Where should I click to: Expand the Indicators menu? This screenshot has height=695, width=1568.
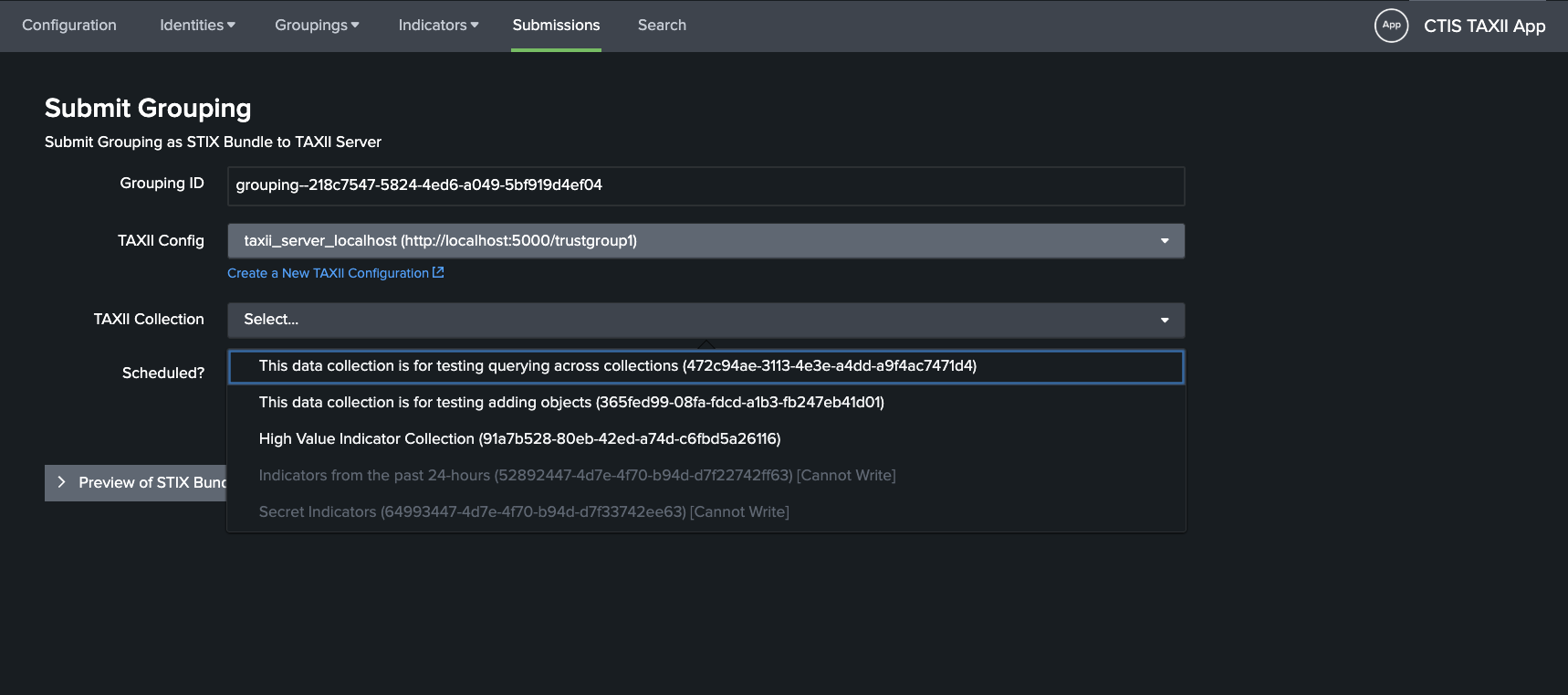click(438, 26)
